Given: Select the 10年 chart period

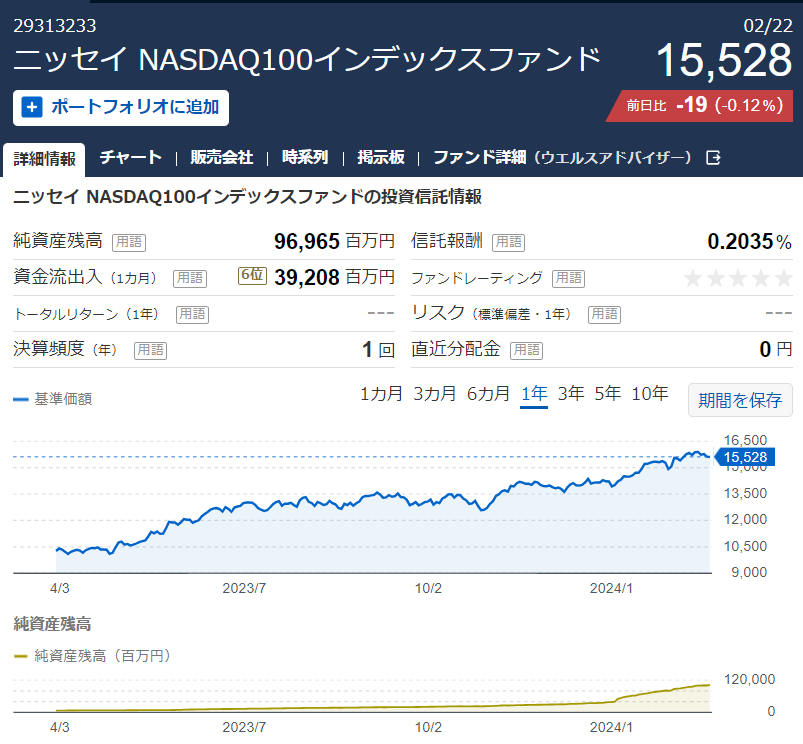Looking at the screenshot, I should pyautogui.click(x=650, y=394).
